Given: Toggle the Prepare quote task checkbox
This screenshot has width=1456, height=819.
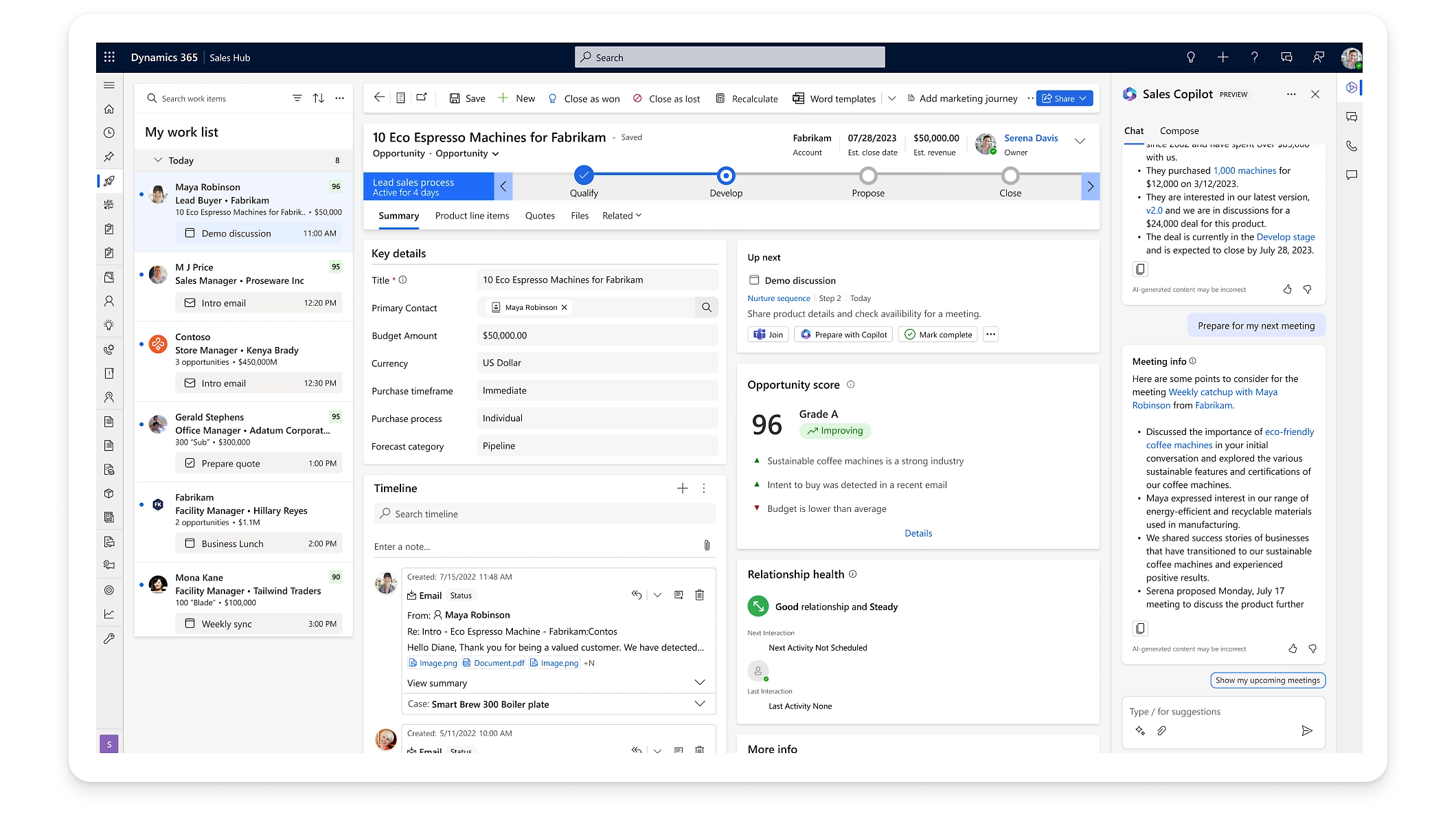Looking at the screenshot, I should click(190, 464).
